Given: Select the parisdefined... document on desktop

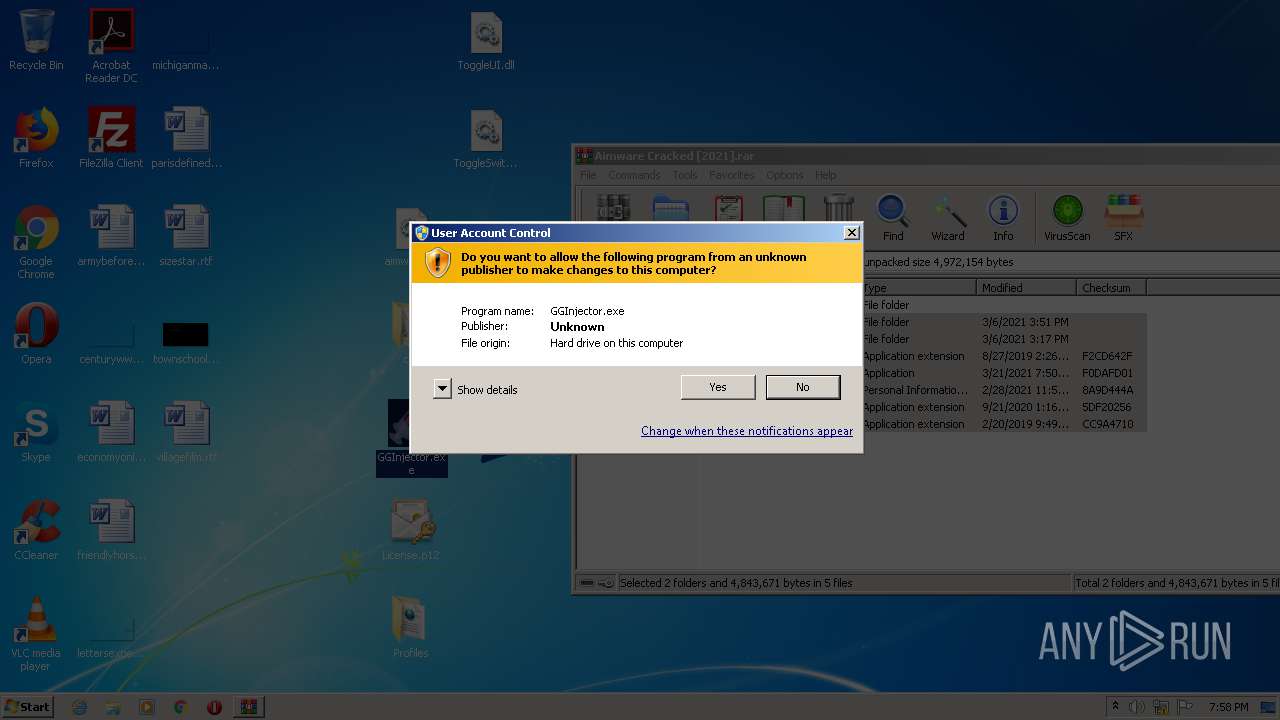Looking at the screenshot, I should (186, 138).
